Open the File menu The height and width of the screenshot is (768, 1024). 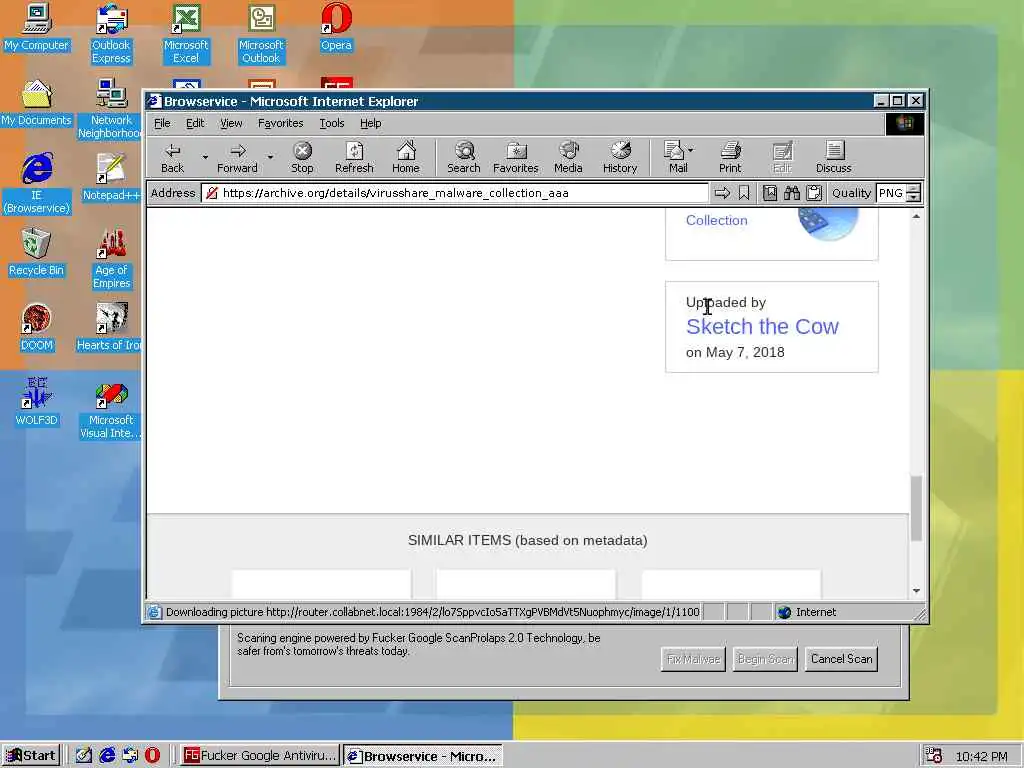(x=162, y=123)
